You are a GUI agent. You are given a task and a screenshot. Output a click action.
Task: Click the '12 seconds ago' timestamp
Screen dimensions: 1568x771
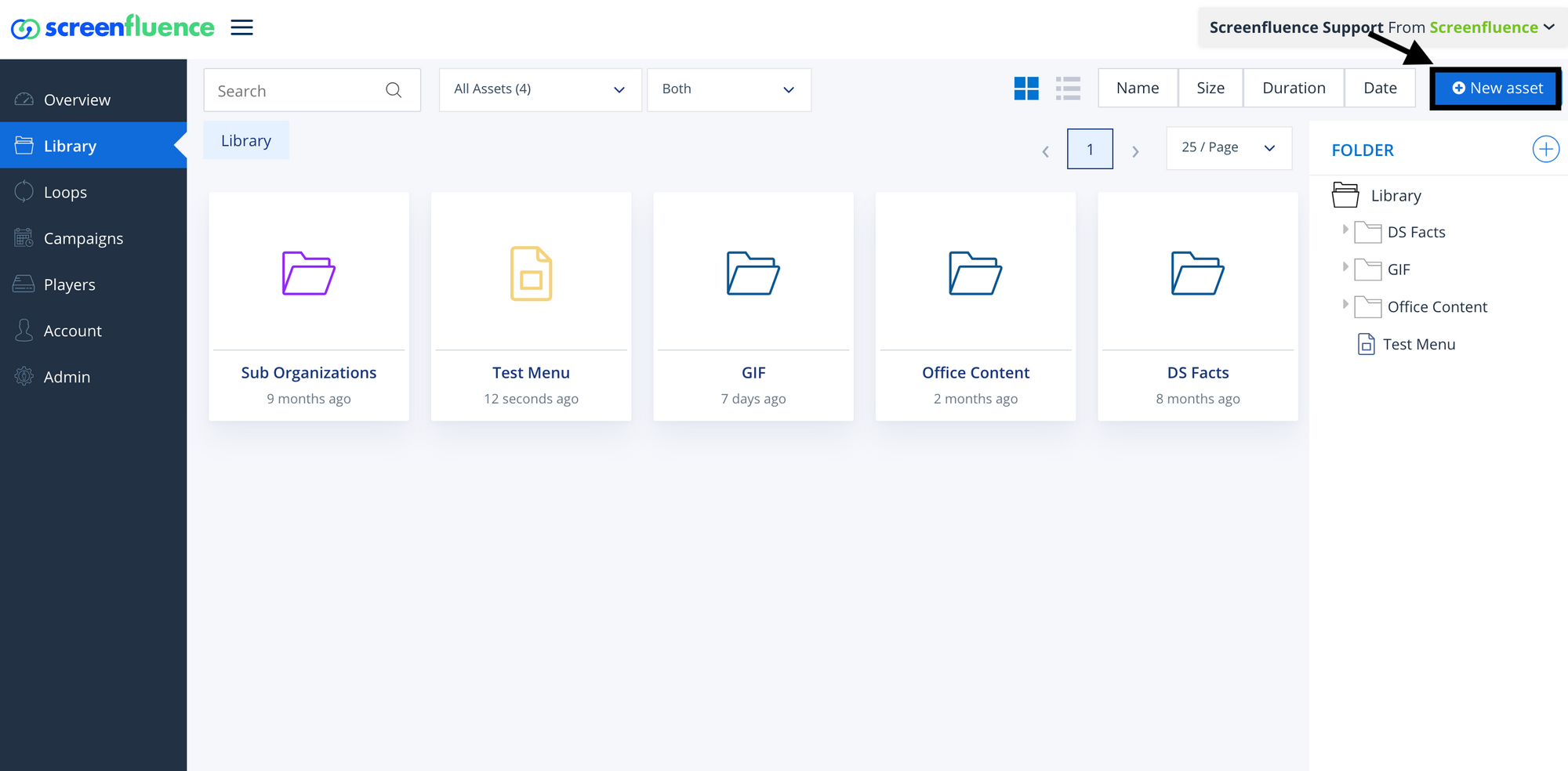[532, 399]
